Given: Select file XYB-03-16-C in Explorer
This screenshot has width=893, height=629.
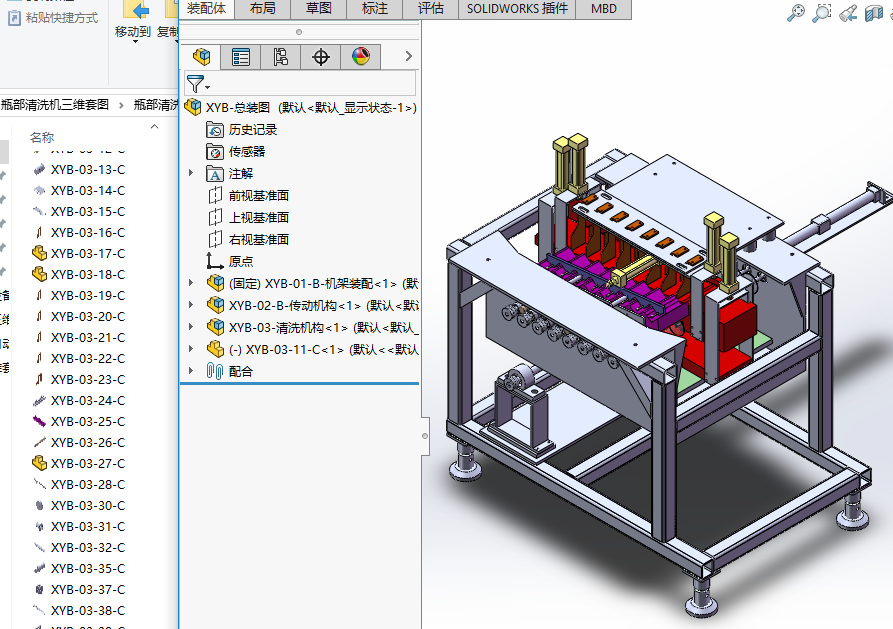Looking at the screenshot, I should click(79, 232).
